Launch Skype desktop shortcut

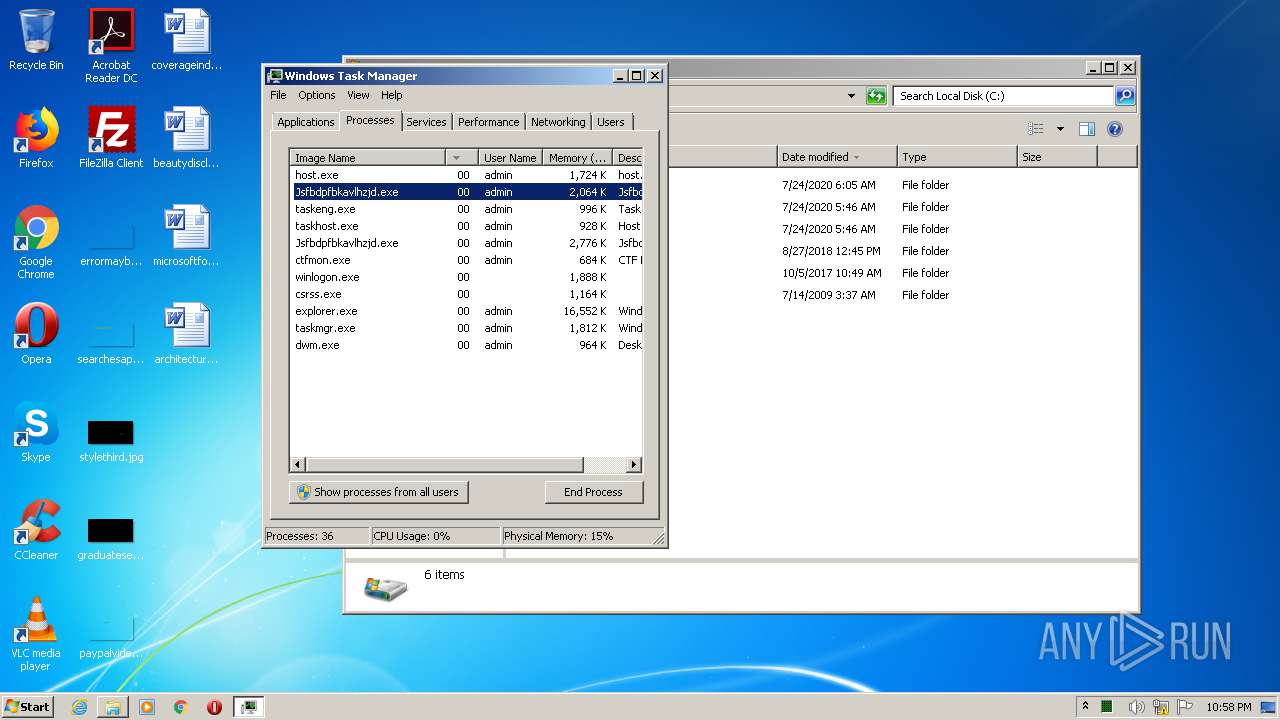pyautogui.click(x=36, y=432)
